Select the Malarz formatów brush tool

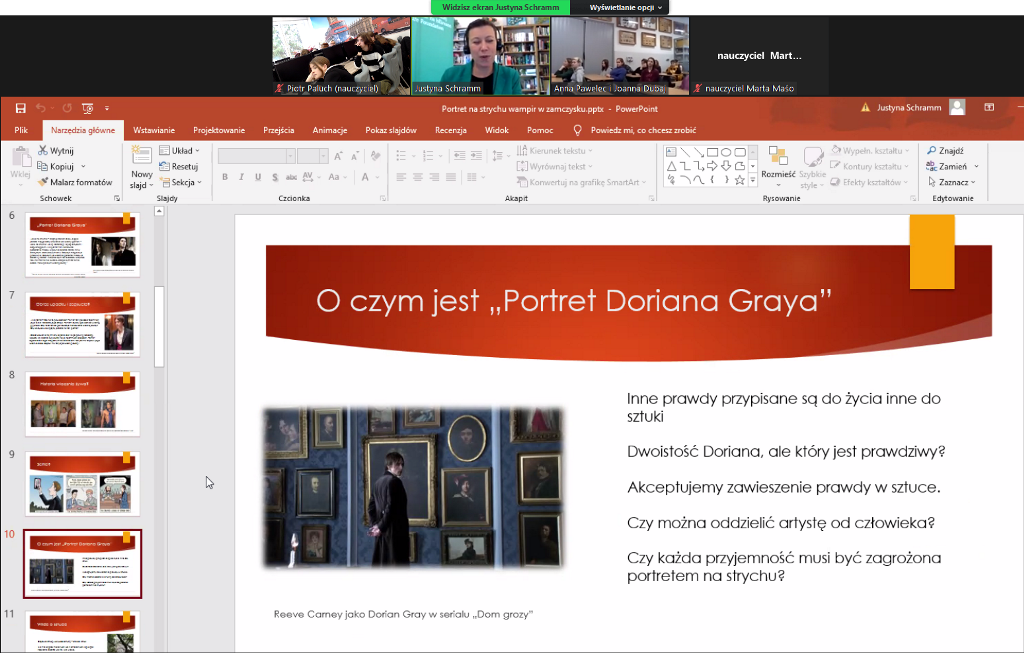tap(42, 182)
